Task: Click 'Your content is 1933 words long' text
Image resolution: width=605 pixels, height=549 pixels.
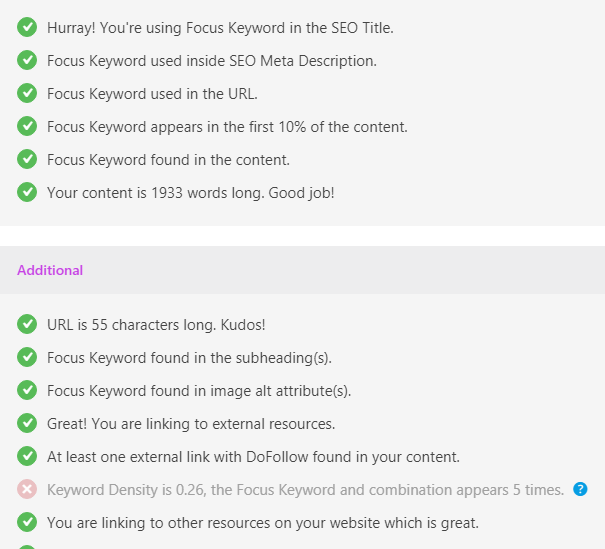Action: (x=190, y=193)
